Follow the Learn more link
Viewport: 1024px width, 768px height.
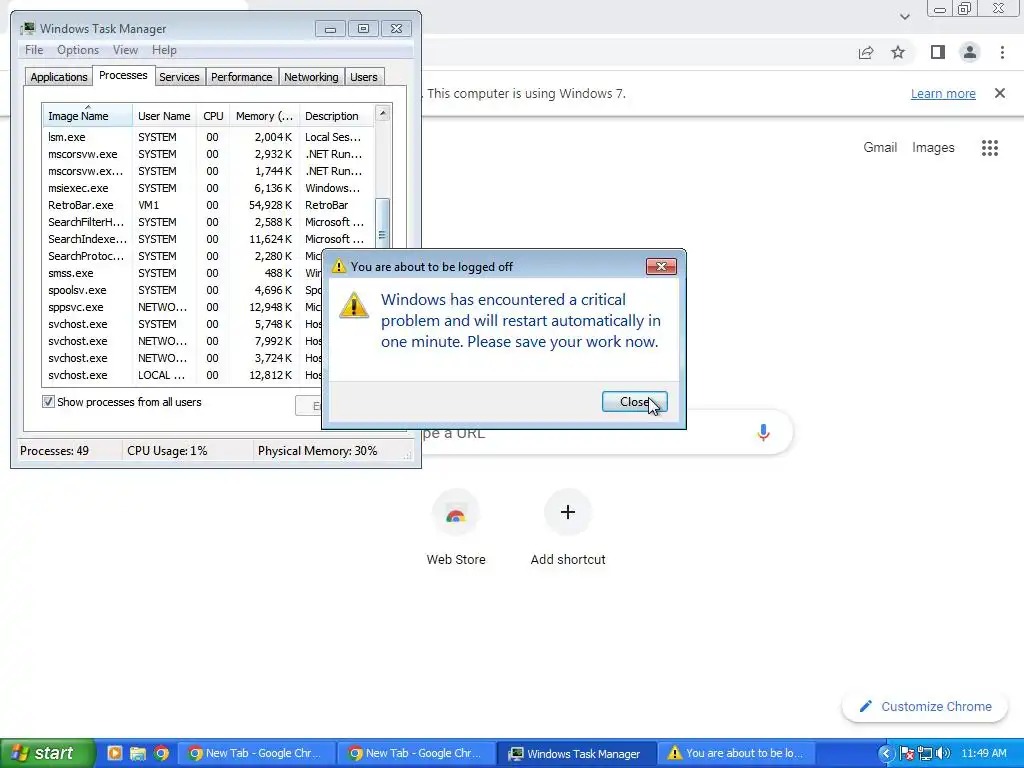click(943, 93)
